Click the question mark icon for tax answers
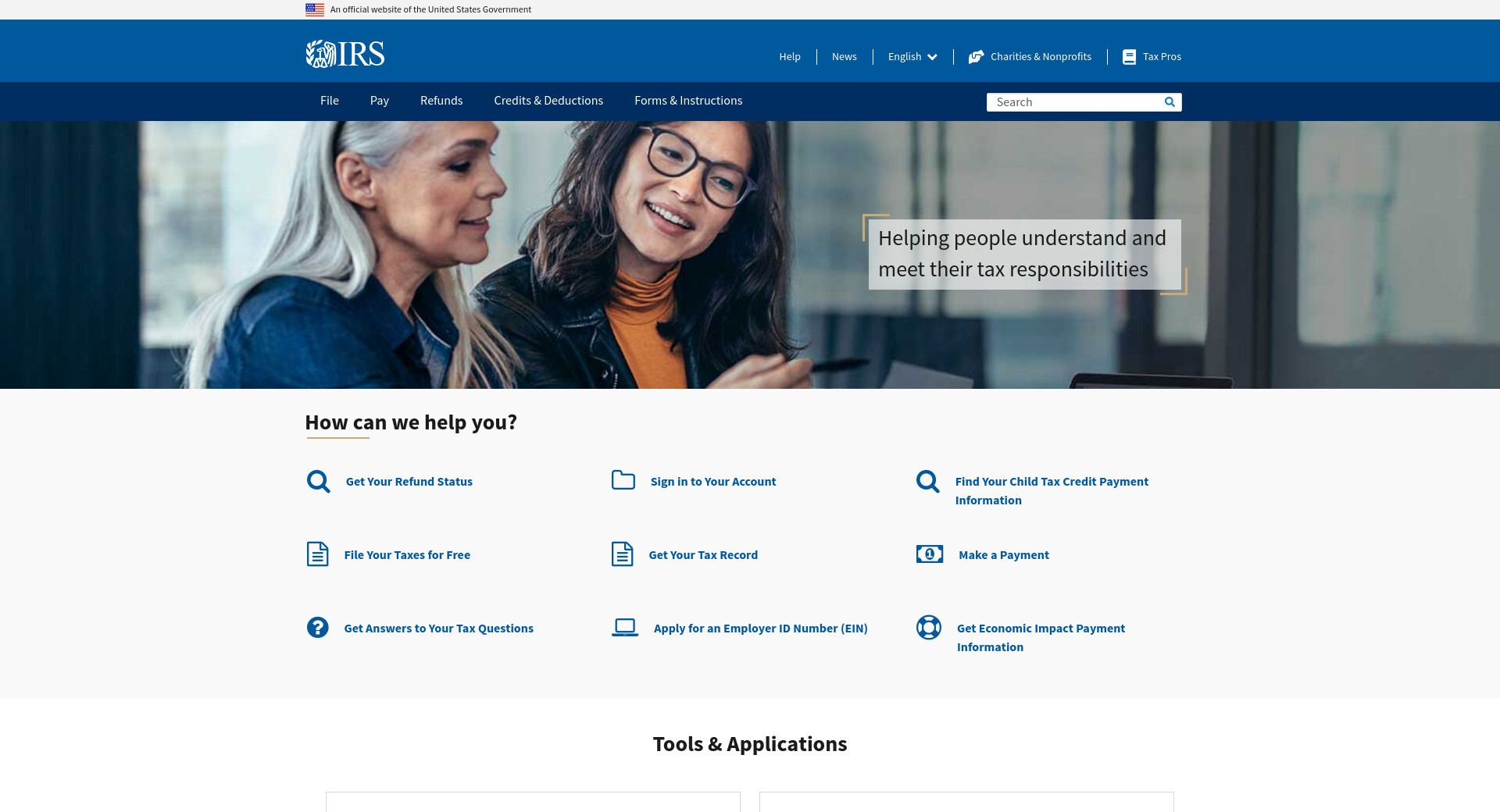1500x812 pixels. point(317,628)
